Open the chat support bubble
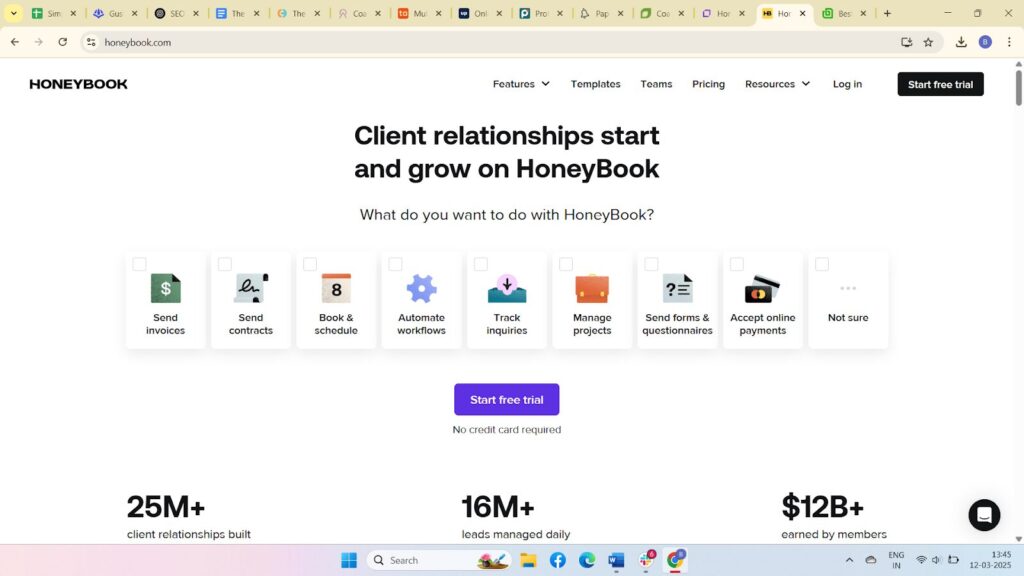Viewport: 1024px width, 576px height. pos(984,515)
